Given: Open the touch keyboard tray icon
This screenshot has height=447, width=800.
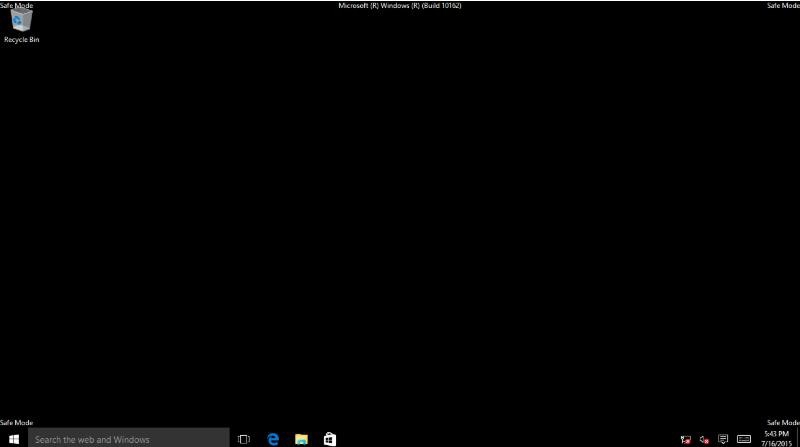Looking at the screenshot, I should 744,439.
